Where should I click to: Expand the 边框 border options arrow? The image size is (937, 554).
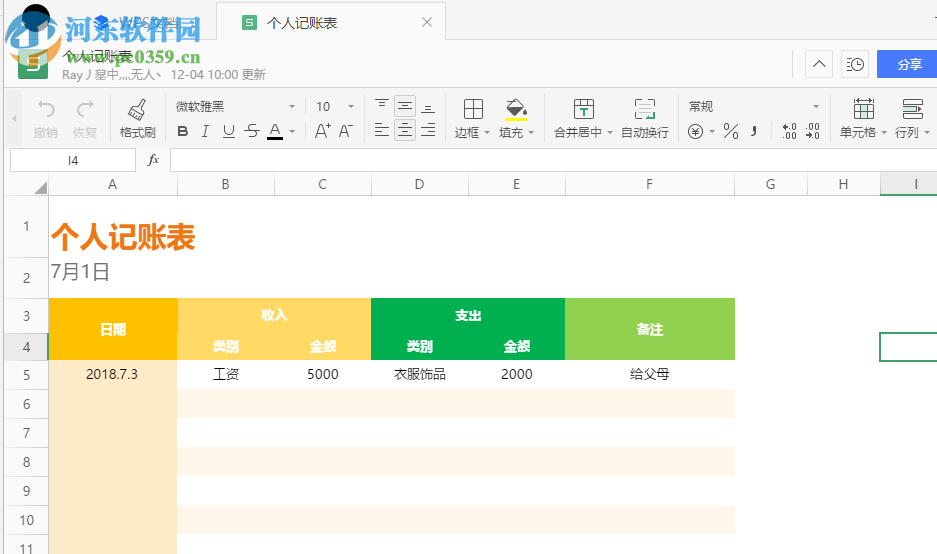[487, 133]
